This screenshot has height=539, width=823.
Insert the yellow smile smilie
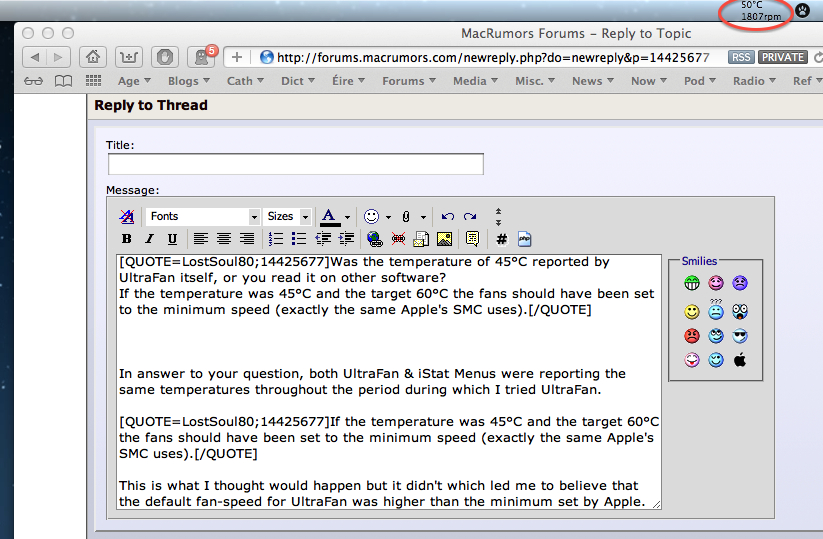pos(692,312)
